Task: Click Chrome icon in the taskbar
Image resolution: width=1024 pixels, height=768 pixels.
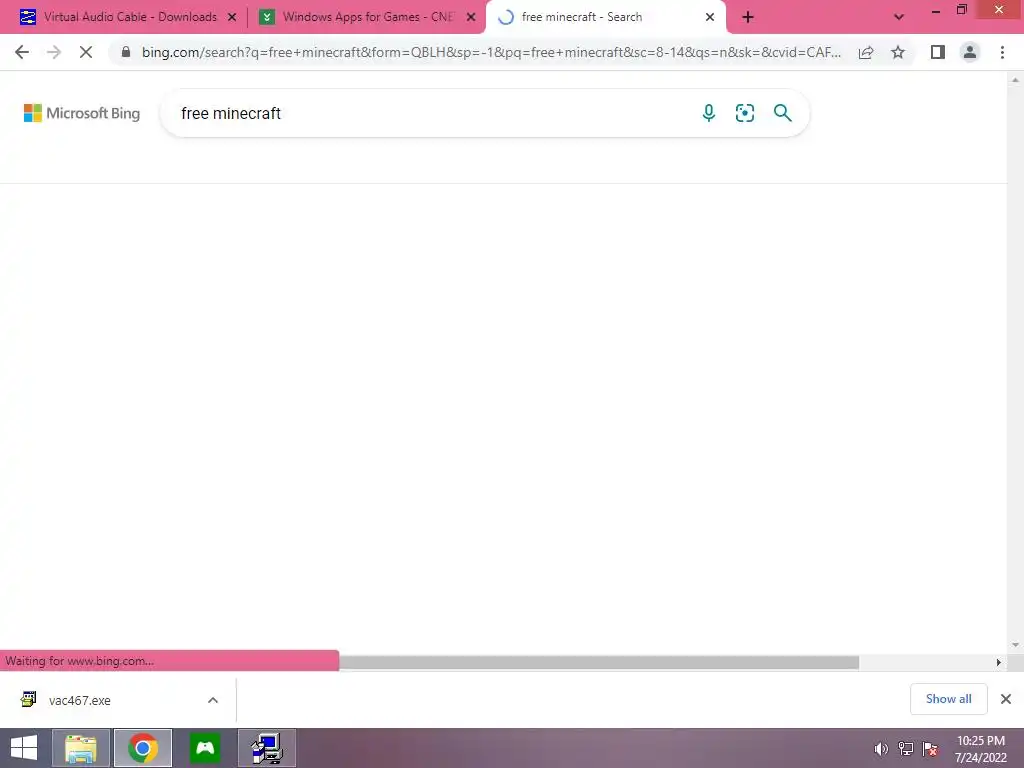Action: point(142,748)
